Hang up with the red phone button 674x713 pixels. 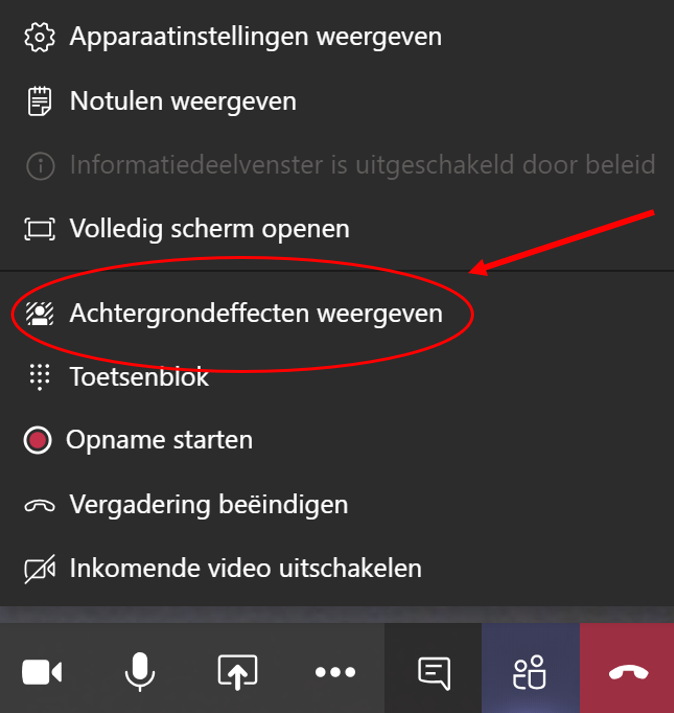coord(628,673)
